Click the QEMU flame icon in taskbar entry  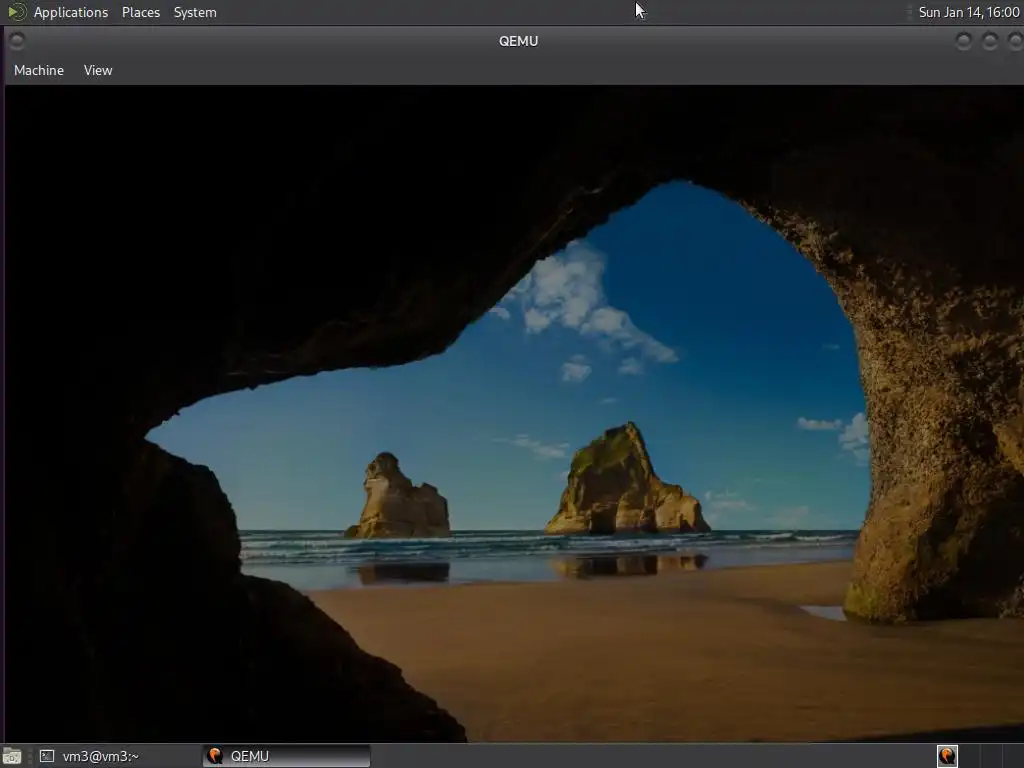[215, 756]
